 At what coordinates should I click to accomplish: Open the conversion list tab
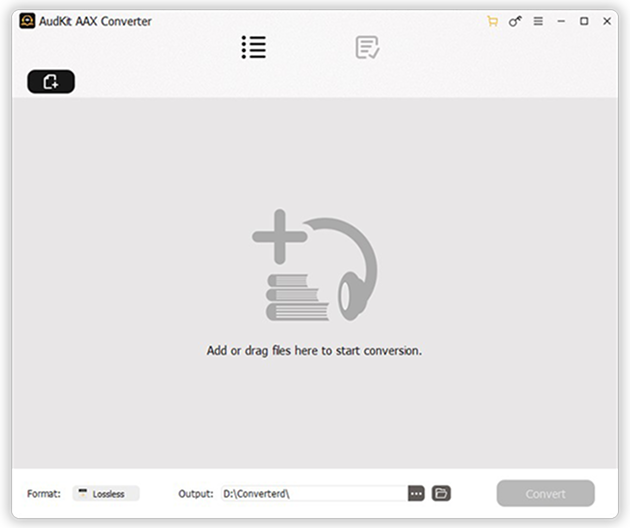point(254,47)
